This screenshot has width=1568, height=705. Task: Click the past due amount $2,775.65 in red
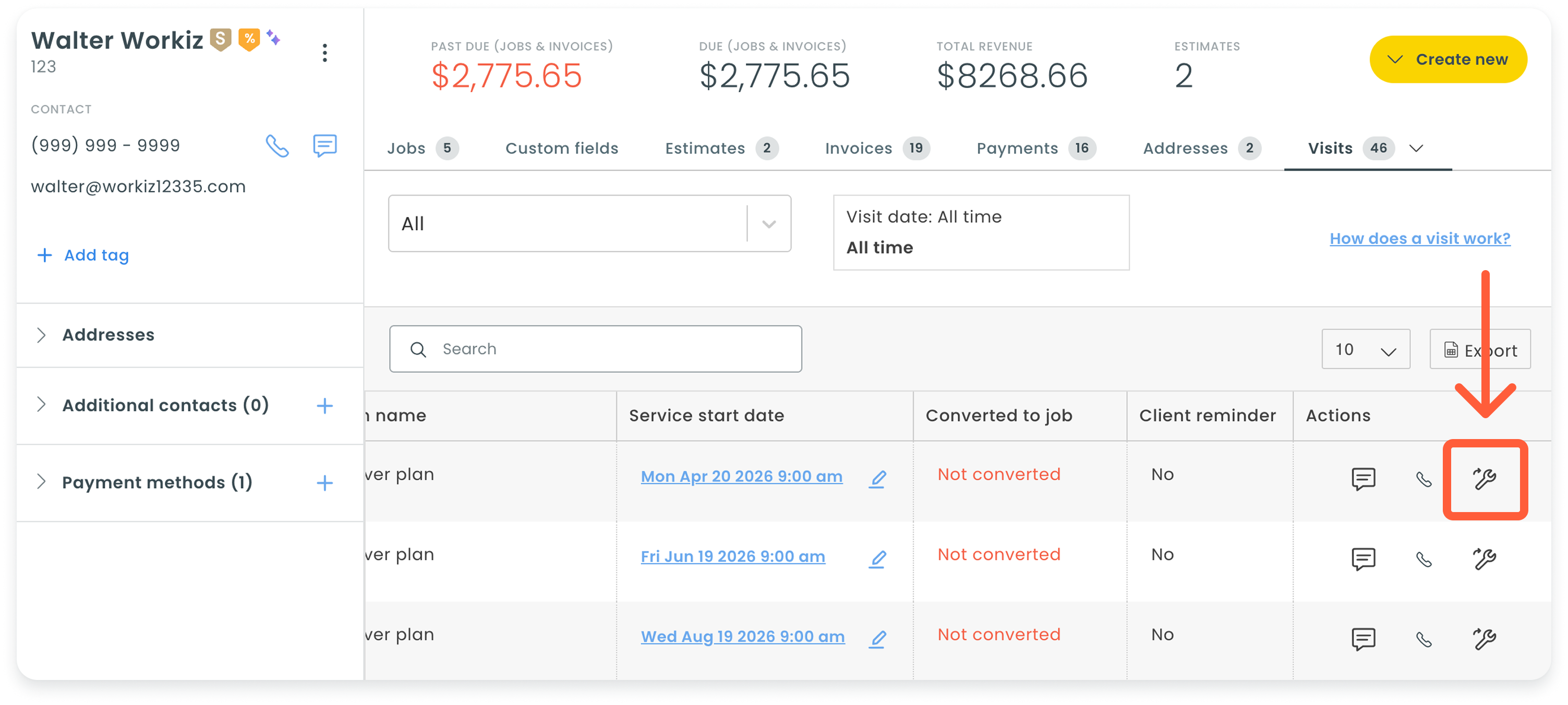(x=506, y=76)
